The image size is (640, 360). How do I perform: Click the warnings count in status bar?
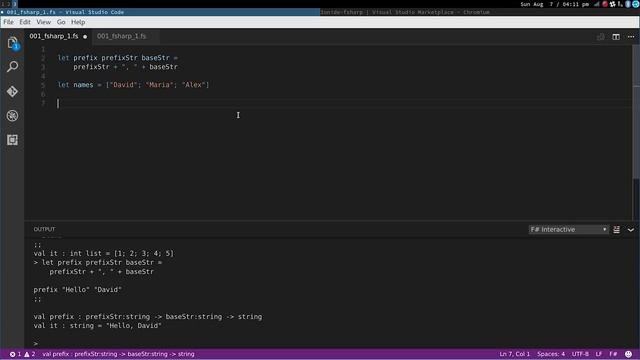[30, 354]
